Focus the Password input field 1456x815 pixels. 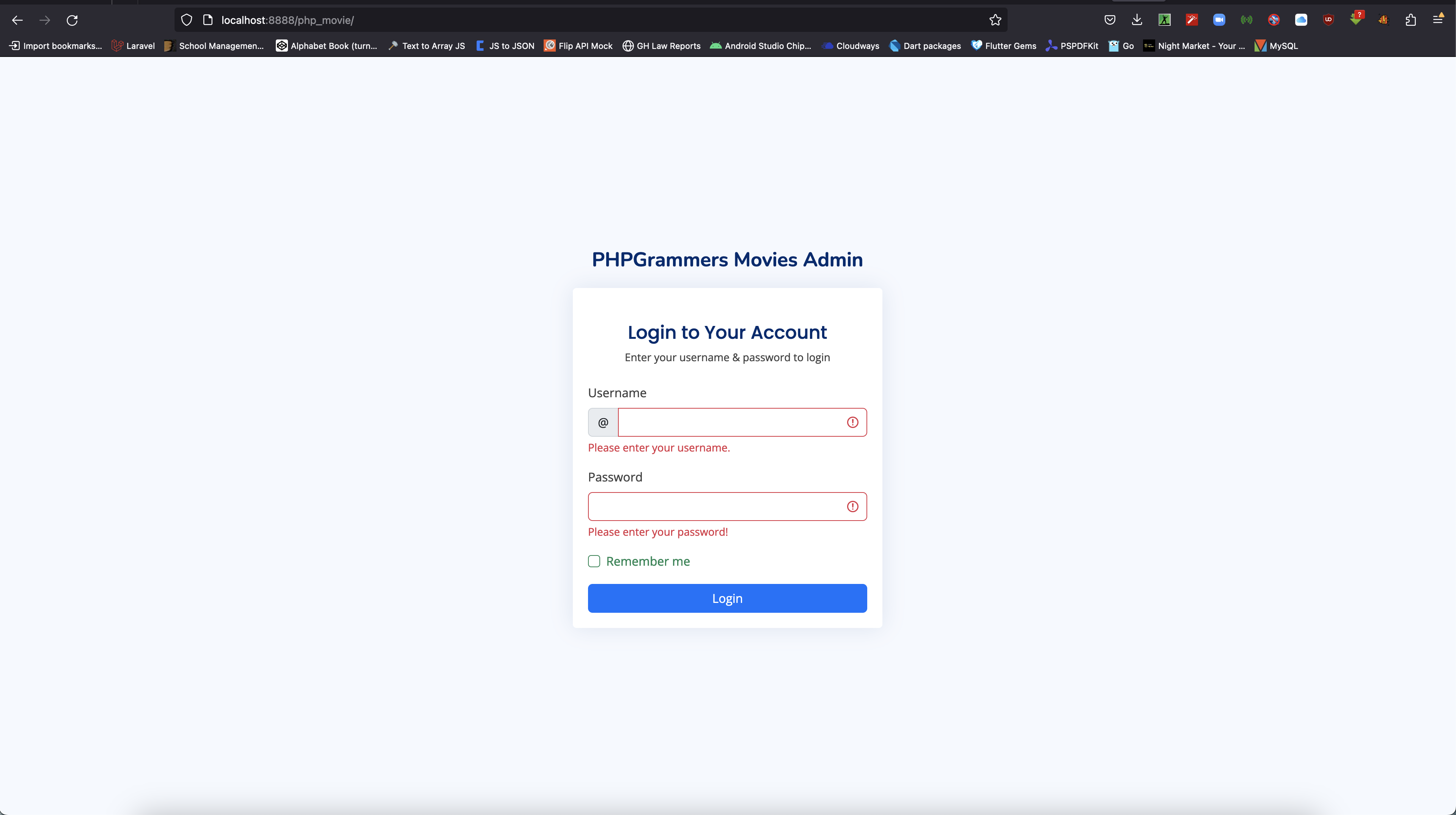coord(727,507)
